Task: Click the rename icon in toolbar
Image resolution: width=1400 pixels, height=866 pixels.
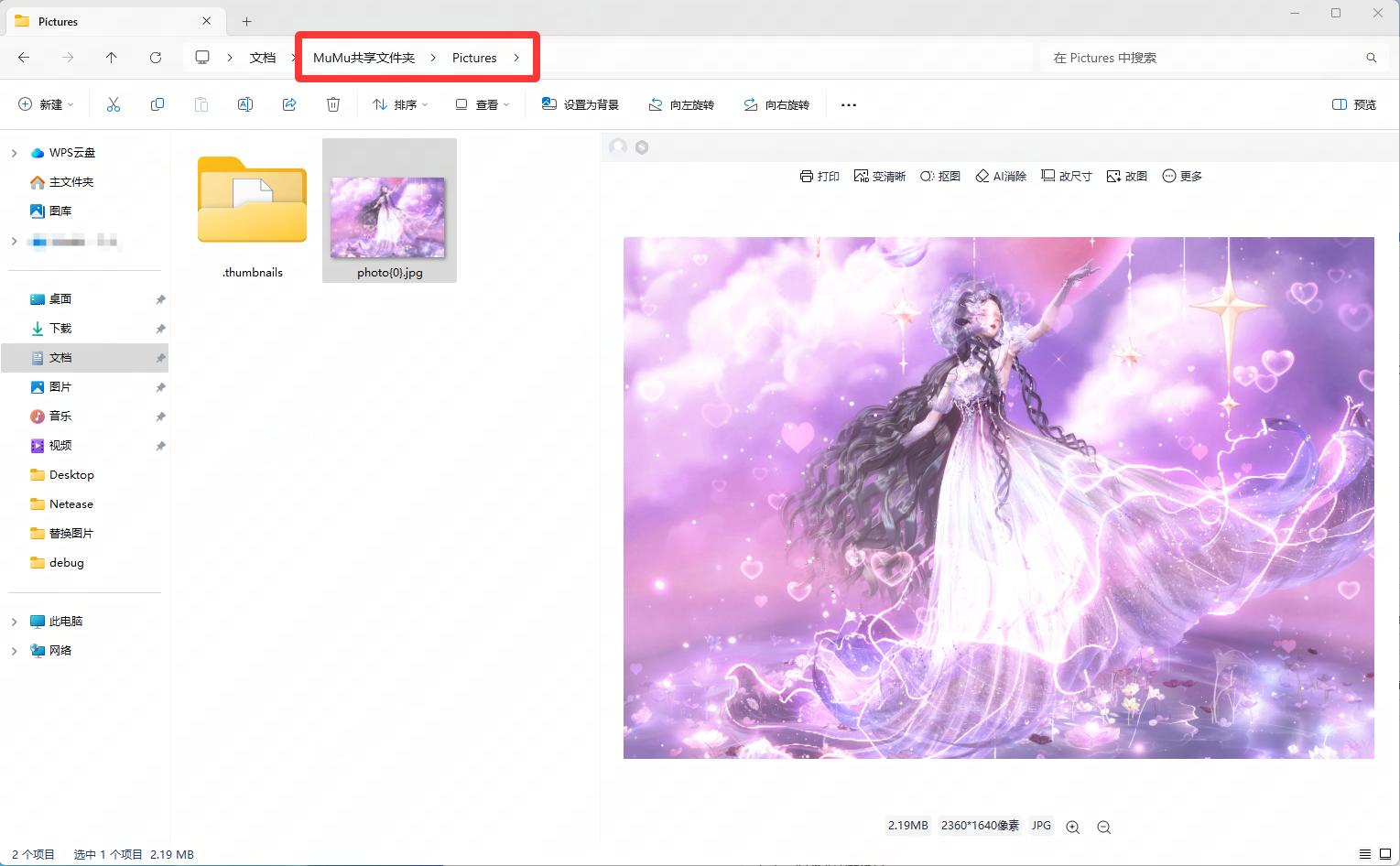Action: (245, 105)
